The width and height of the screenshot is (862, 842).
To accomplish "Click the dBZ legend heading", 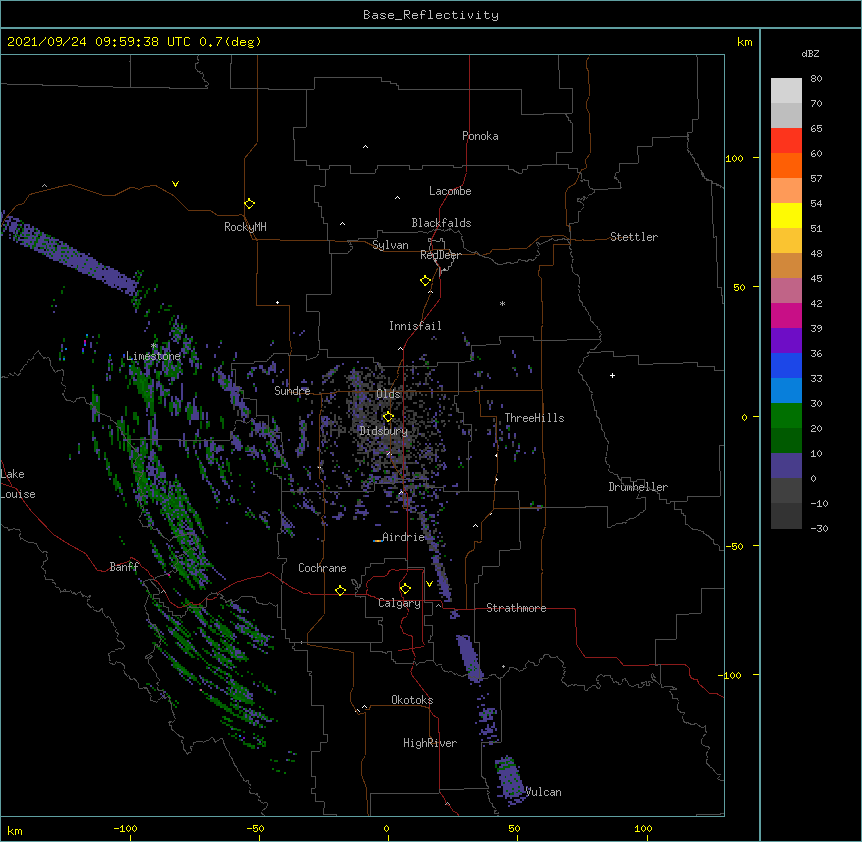I will tap(810, 54).
